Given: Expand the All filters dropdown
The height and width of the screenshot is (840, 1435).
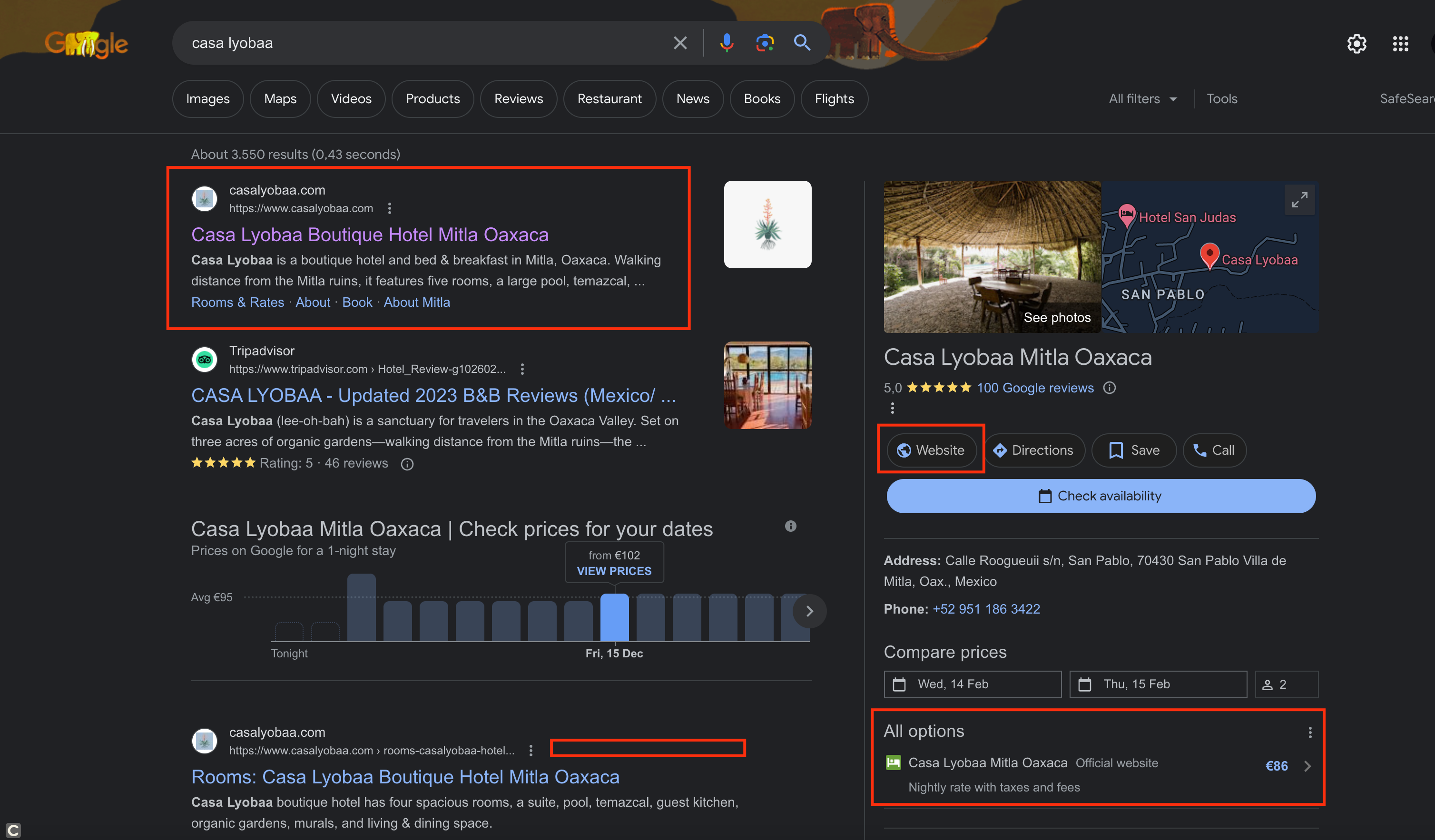Looking at the screenshot, I should click(1142, 99).
